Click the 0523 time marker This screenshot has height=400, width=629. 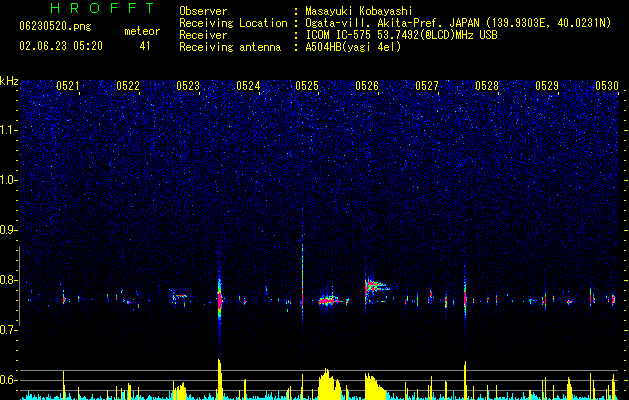tap(188, 85)
